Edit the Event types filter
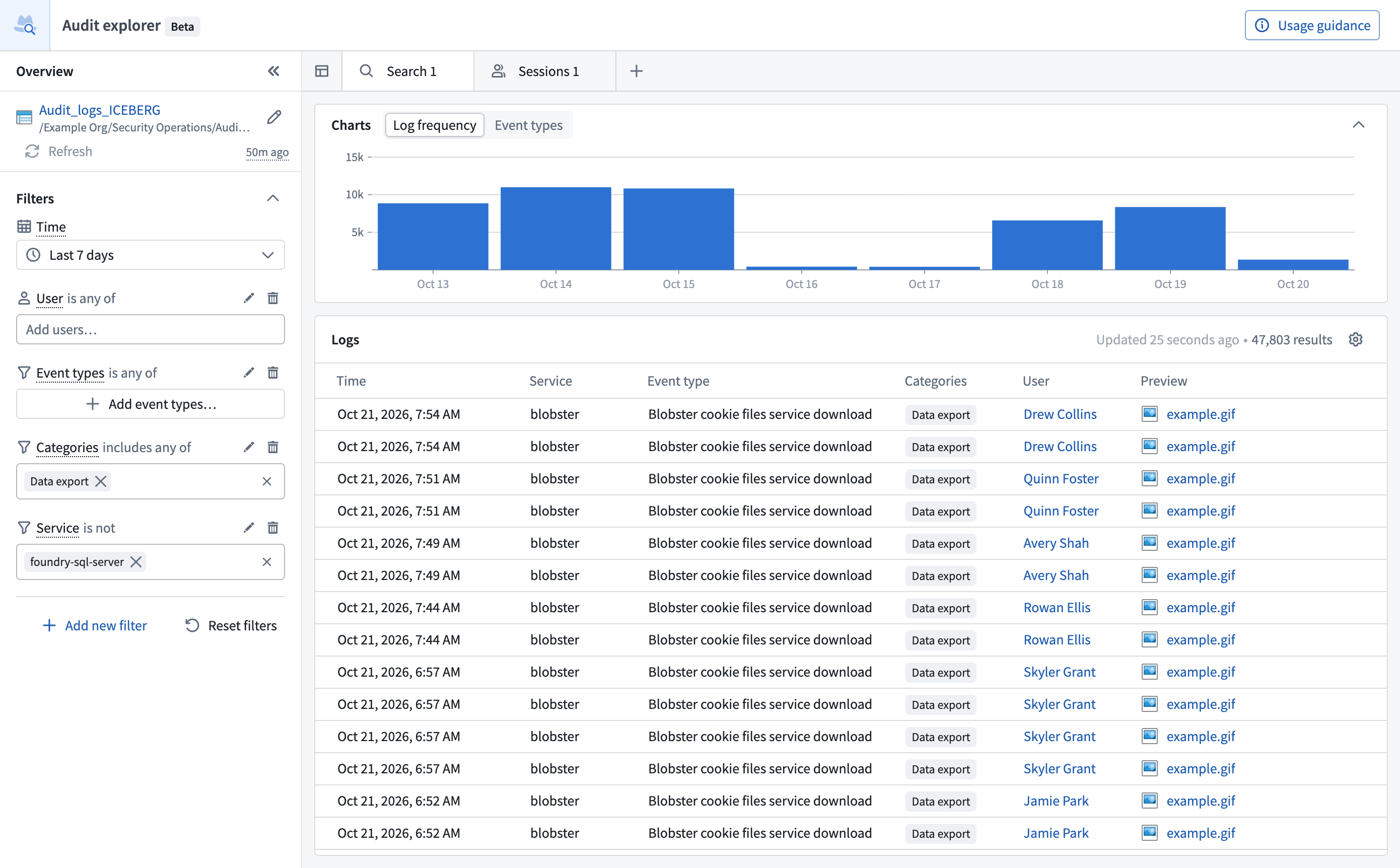Image resolution: width=1400 pixels, height=868 pixels. coord(249,373)
